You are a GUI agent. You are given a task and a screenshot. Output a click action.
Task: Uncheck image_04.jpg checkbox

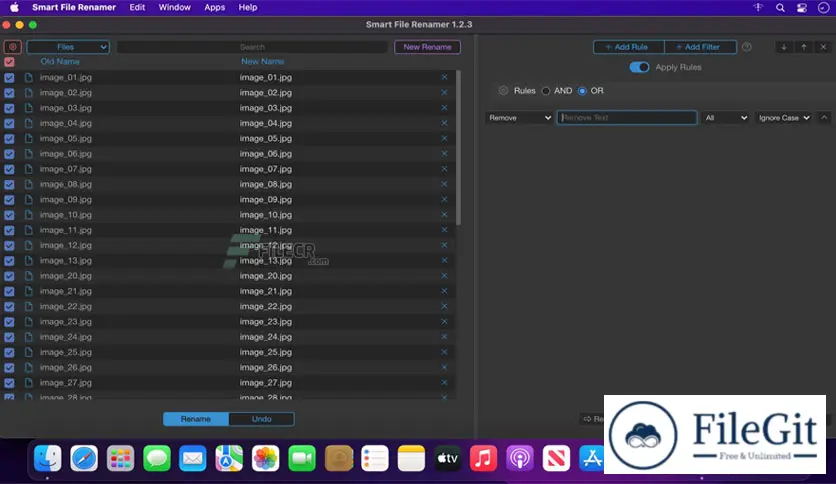tap(9, 123)
